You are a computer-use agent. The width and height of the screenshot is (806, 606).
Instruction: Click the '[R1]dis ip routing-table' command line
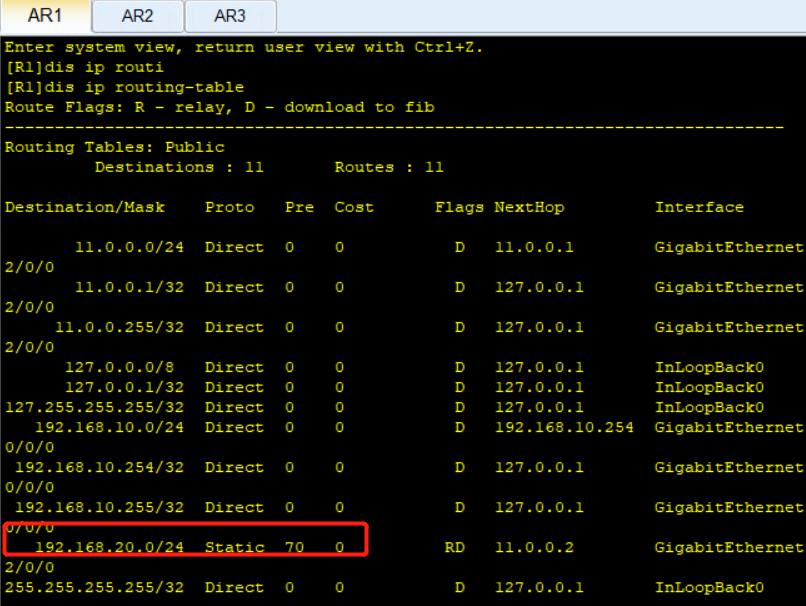(125, 87)
